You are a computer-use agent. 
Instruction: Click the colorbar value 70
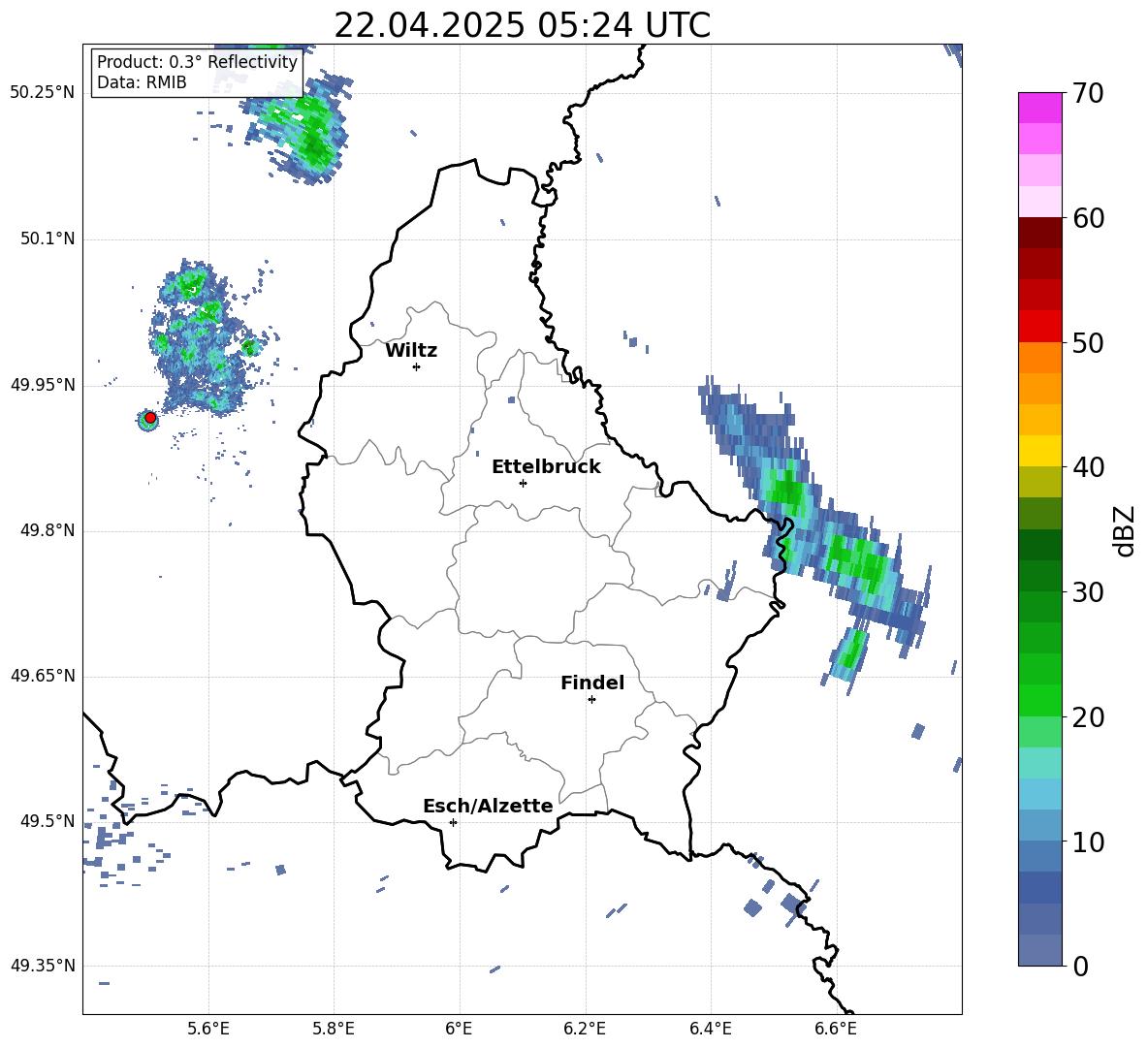[x=1088, y=93]
